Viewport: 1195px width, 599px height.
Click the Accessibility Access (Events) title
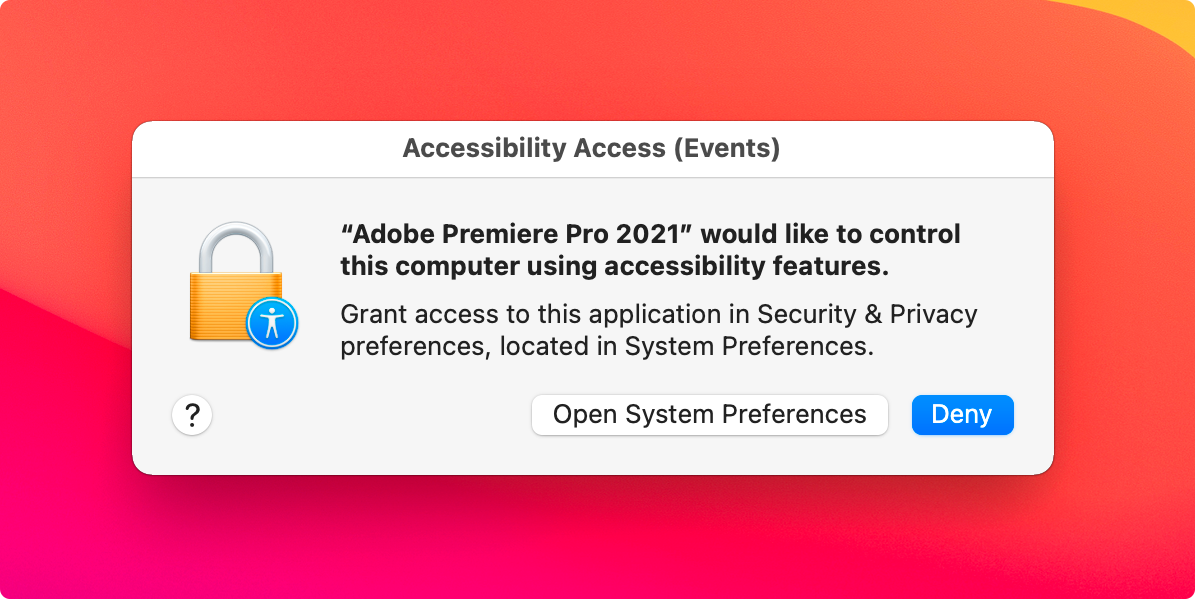click(x=591, y=148)
